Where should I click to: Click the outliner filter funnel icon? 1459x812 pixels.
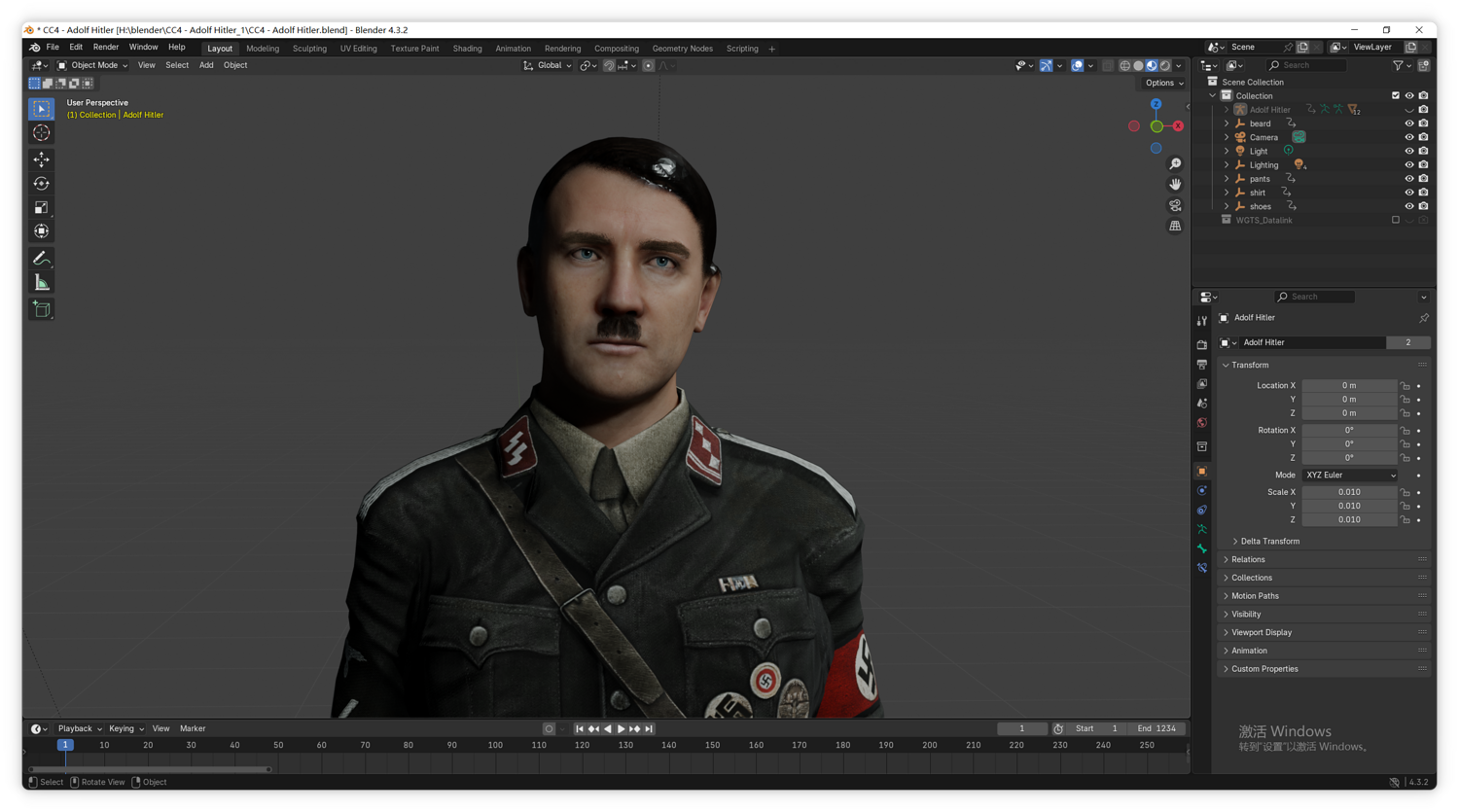1398,65
